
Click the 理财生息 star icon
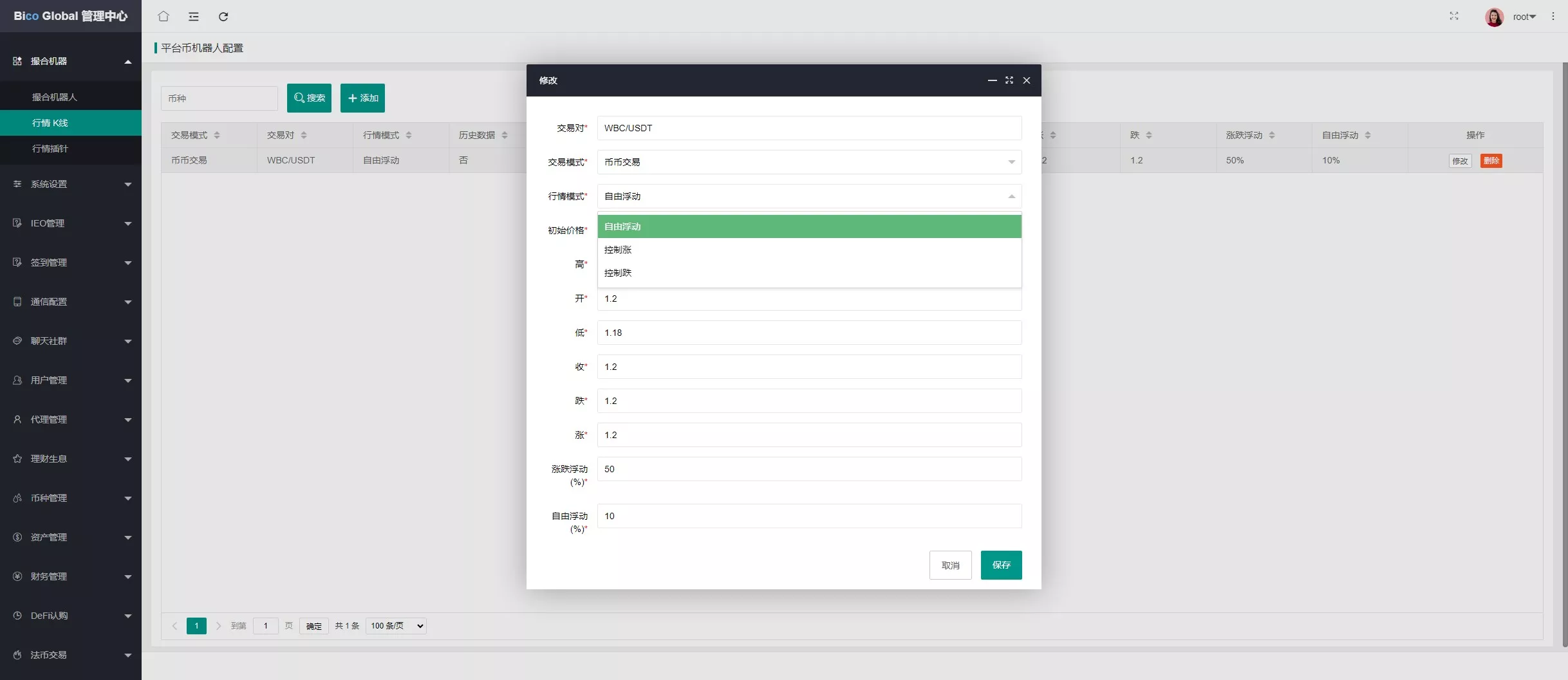pos(17,459)
